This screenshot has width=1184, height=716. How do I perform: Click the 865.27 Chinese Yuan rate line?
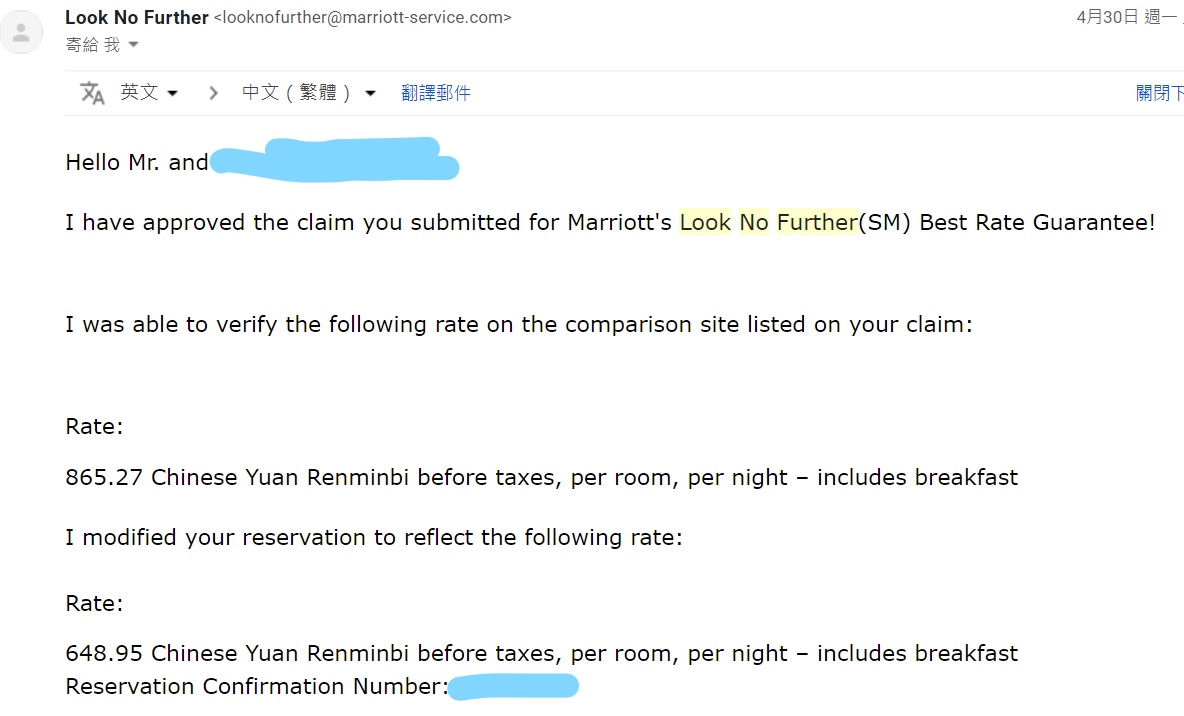541,477
